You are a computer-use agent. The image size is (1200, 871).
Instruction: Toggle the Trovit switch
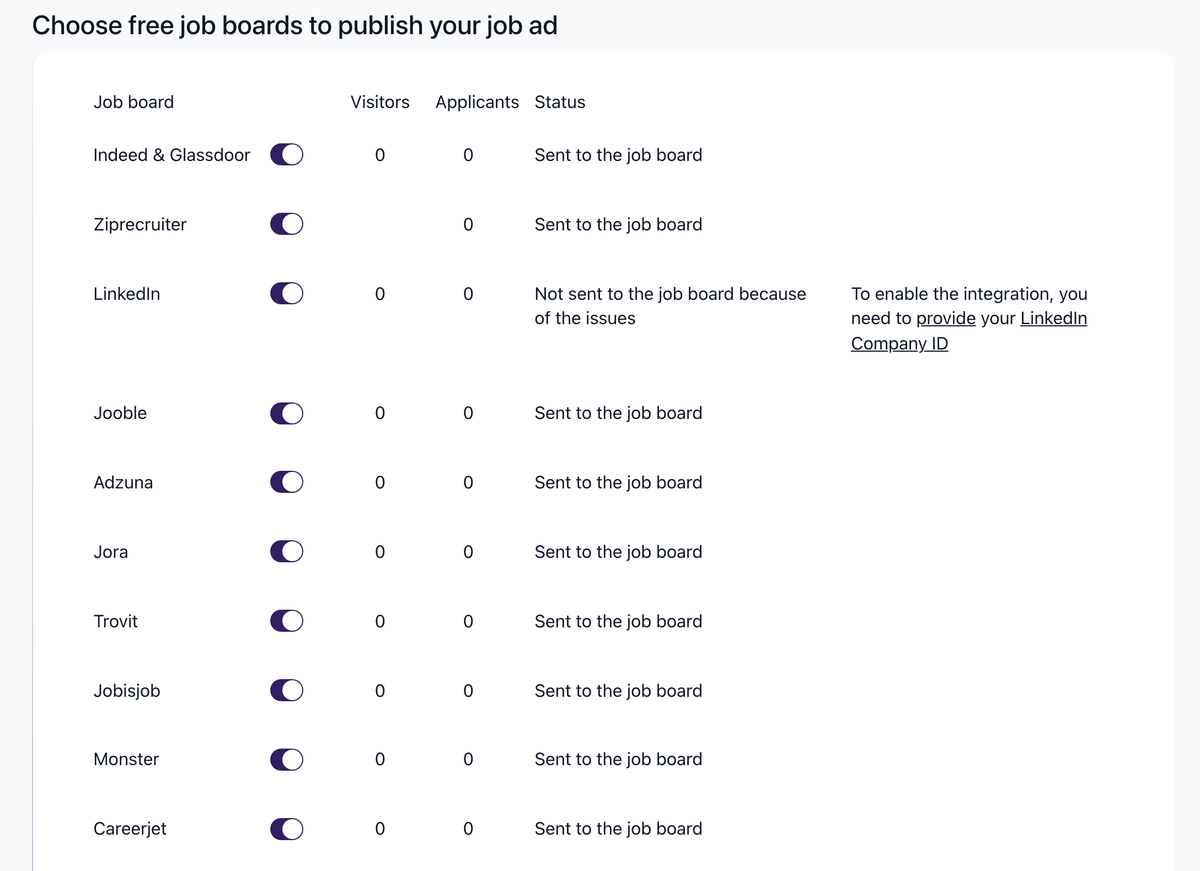point(287,621)
